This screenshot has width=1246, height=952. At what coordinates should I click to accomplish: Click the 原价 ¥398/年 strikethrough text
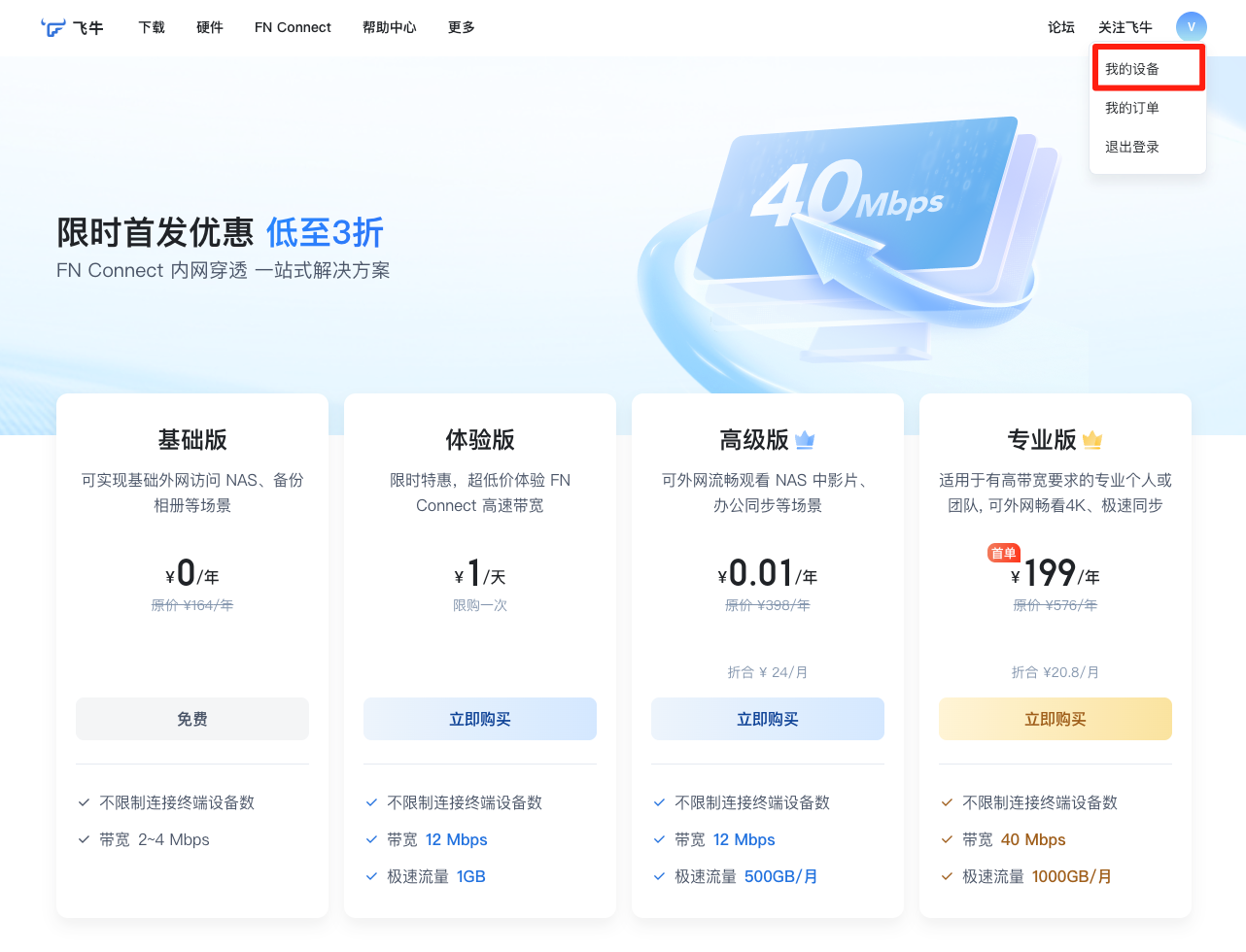pyautogui.click(x=768, y=605)
